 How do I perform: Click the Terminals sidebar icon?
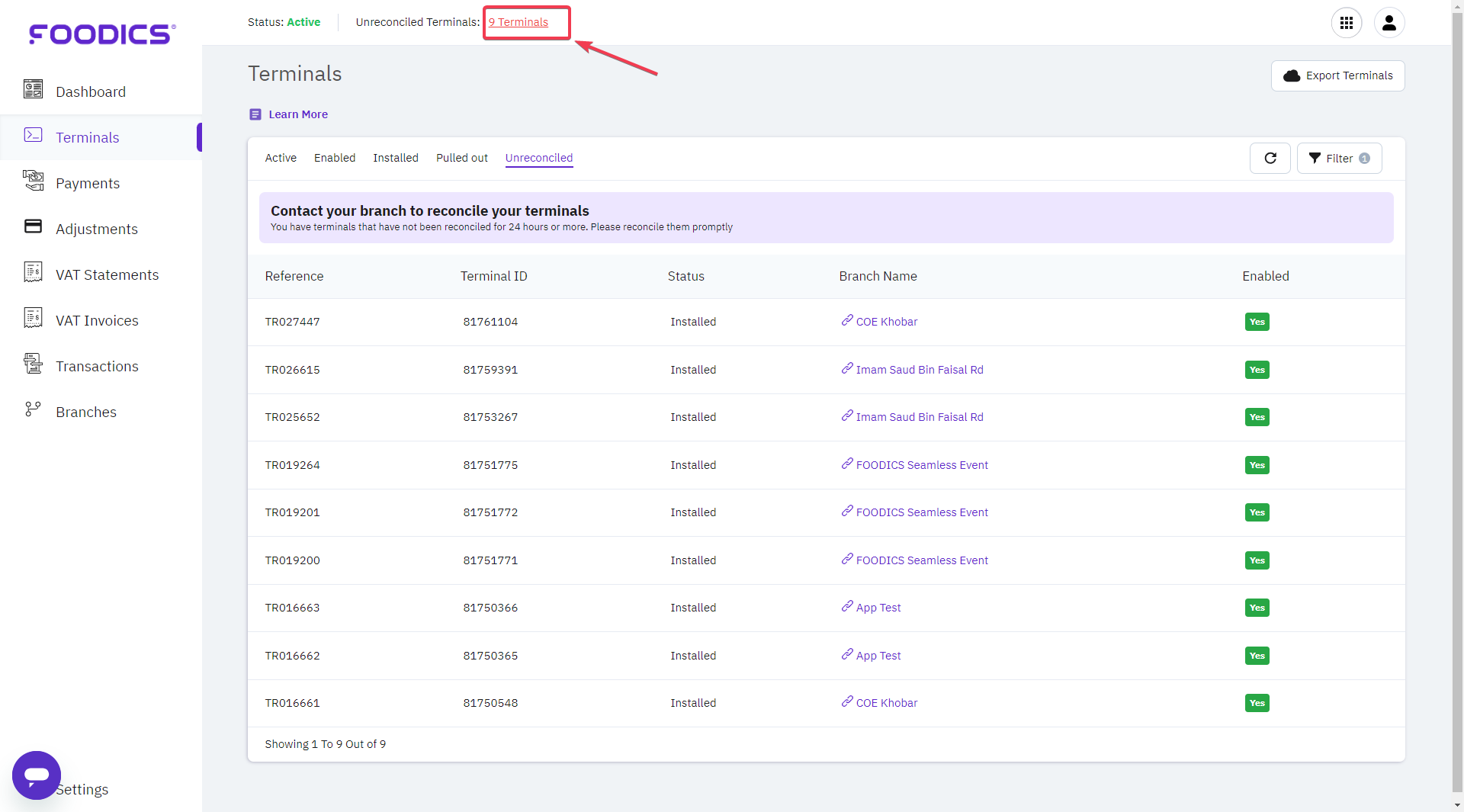33,135
